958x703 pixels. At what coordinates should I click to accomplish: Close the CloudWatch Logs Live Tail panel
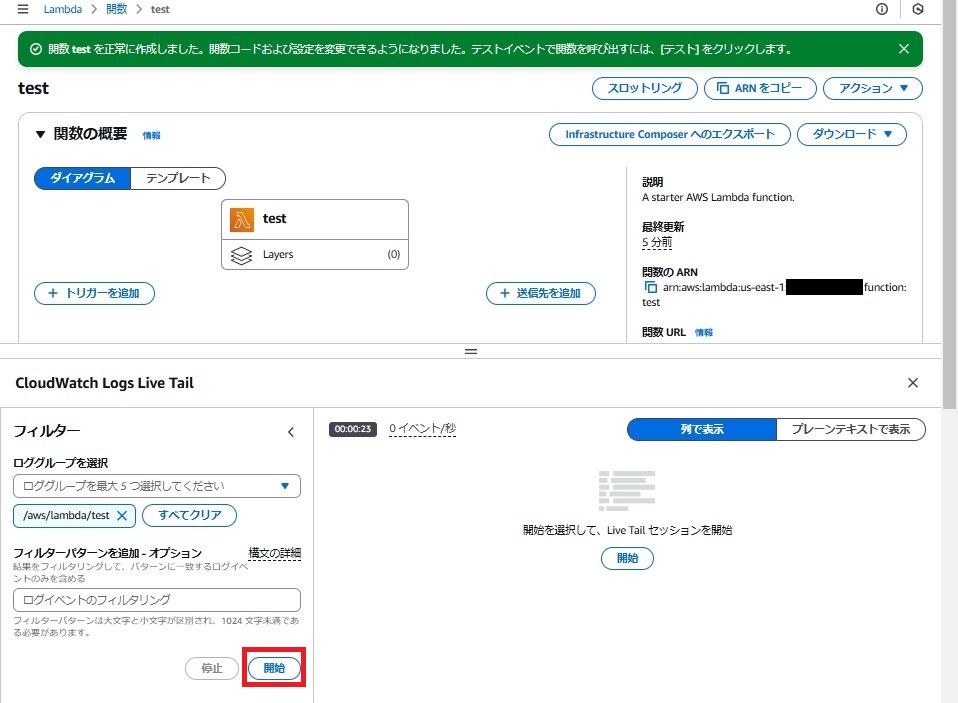(913, 383)
